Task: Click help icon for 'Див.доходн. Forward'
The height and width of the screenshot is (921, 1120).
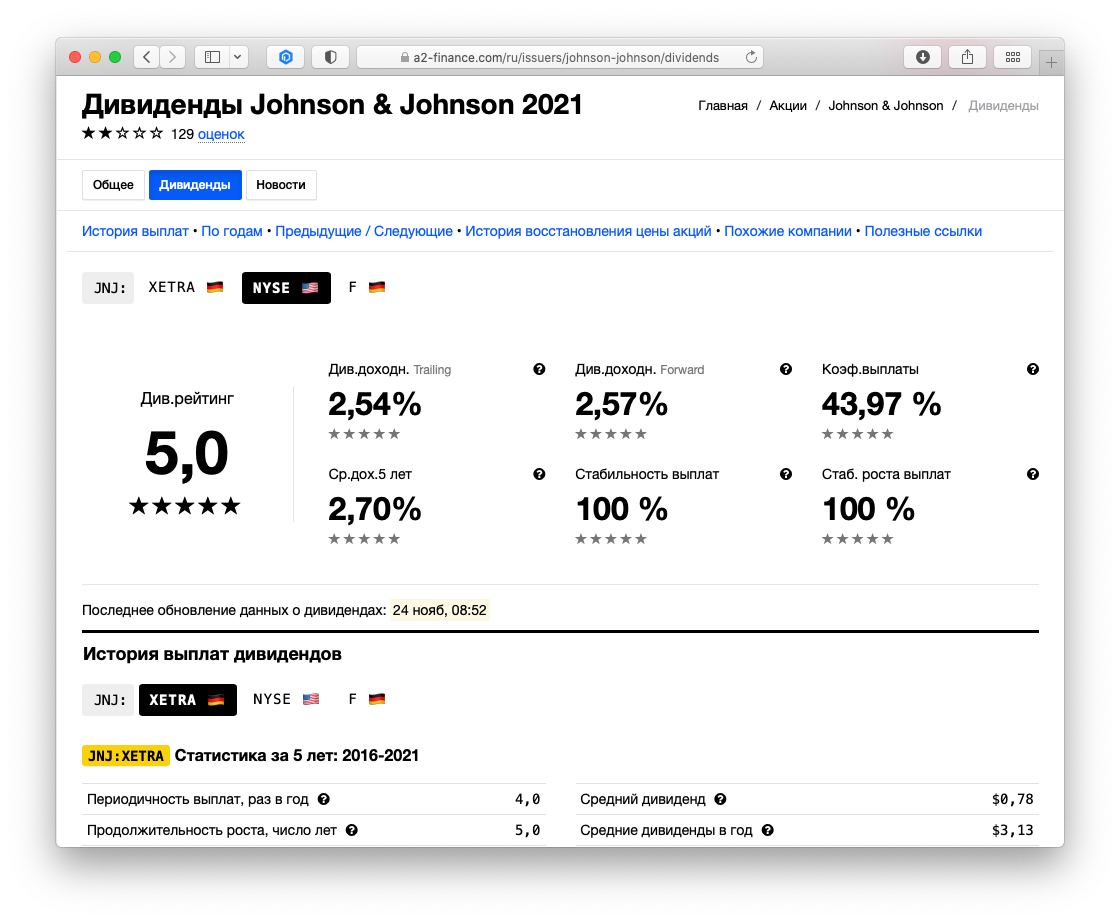Action: point(786,369)
